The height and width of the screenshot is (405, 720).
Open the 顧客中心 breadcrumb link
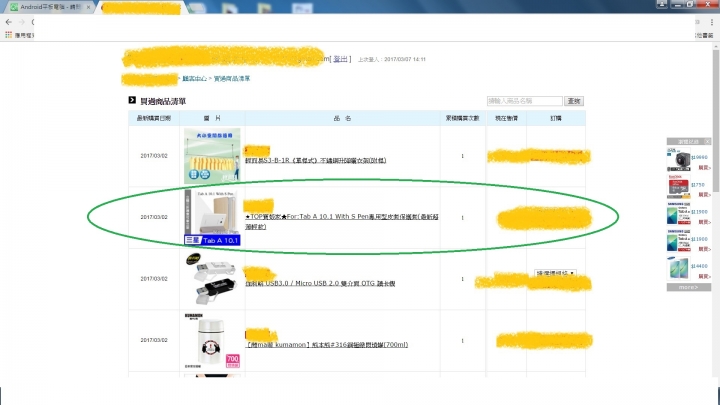194,79
